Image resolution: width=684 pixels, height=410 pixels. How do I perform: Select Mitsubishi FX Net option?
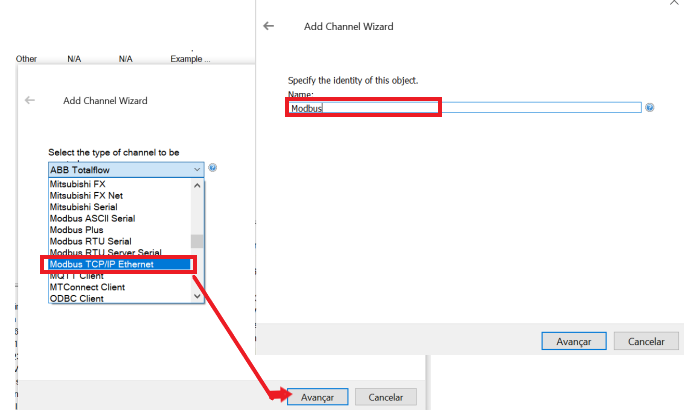(85, 196)
